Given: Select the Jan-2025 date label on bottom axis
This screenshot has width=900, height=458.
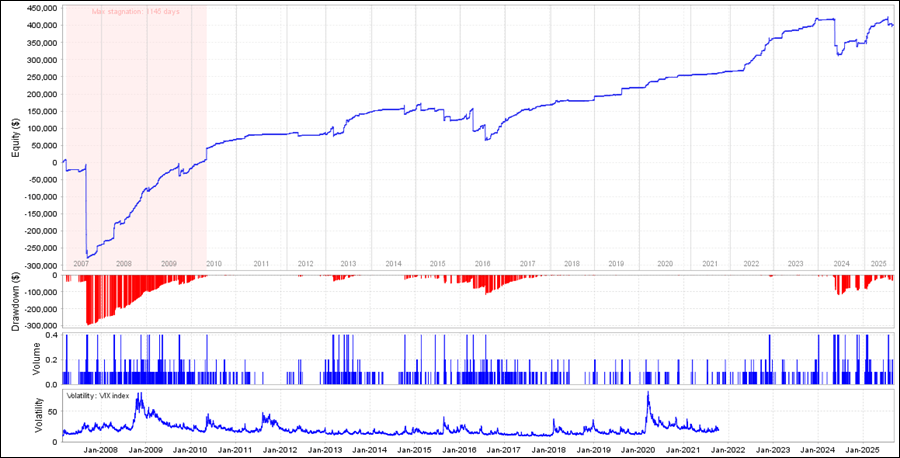Looking at the screenshot, I should (863, 449).
